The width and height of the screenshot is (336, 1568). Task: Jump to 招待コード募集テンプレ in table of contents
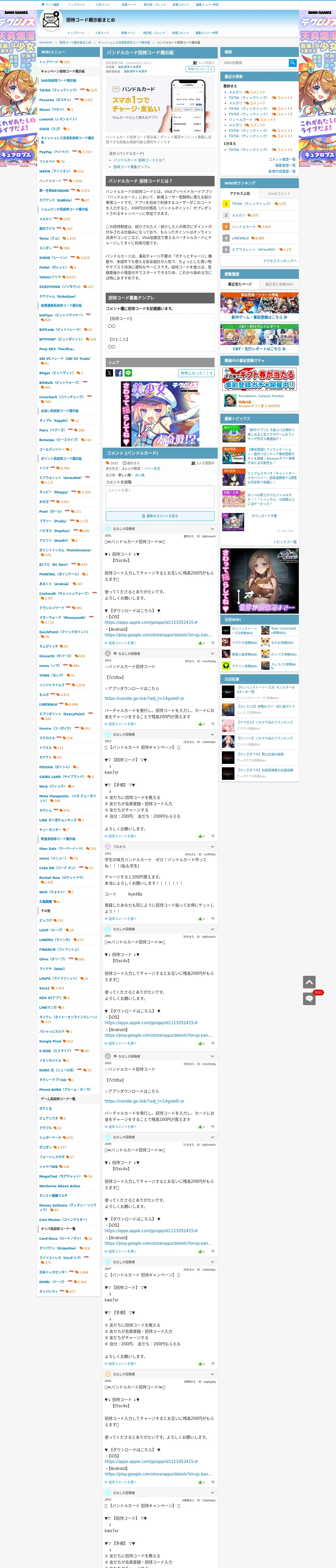point(132,167)
